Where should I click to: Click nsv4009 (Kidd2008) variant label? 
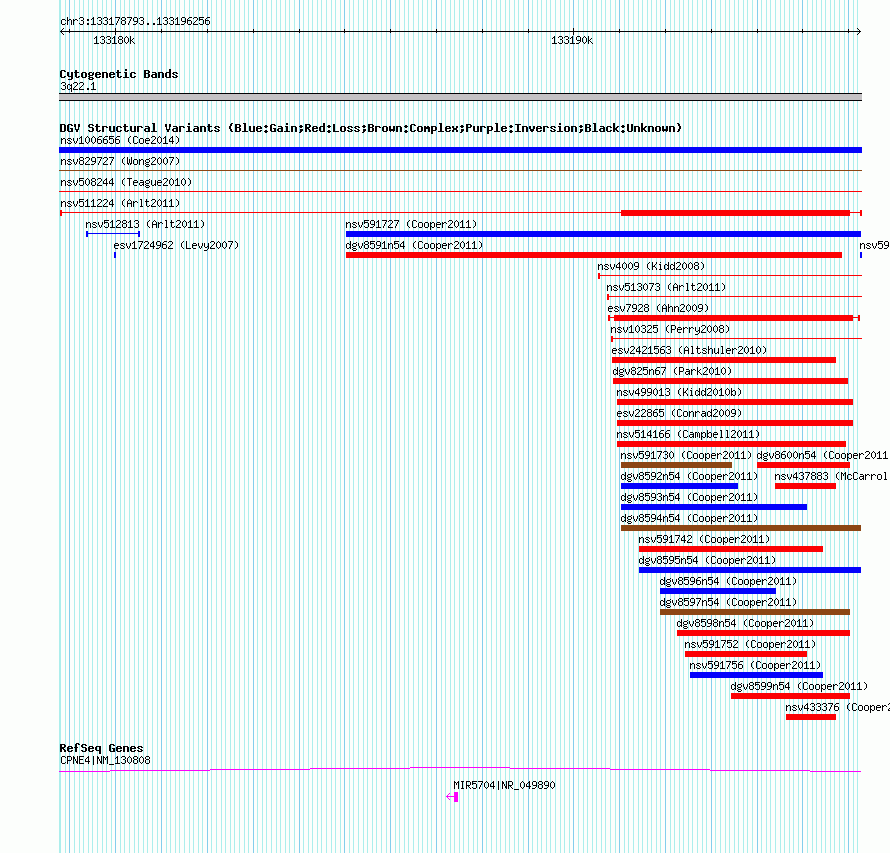[x=651, y=266]
